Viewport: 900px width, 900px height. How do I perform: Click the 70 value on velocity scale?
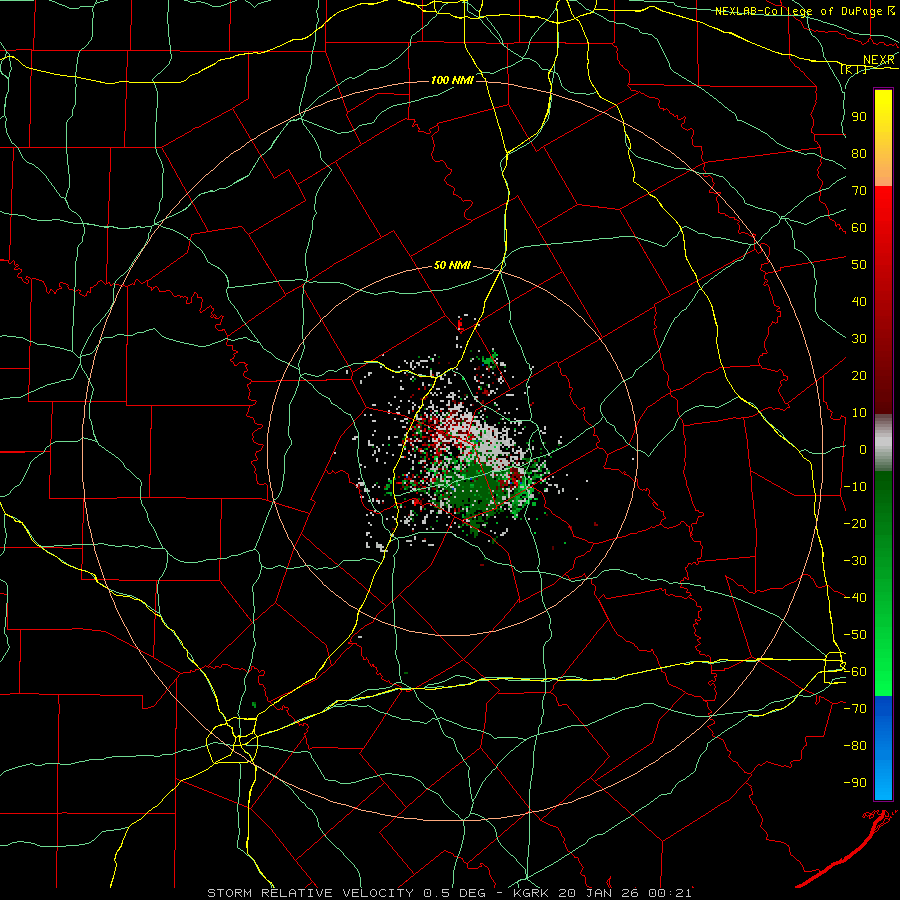(859, 191)
